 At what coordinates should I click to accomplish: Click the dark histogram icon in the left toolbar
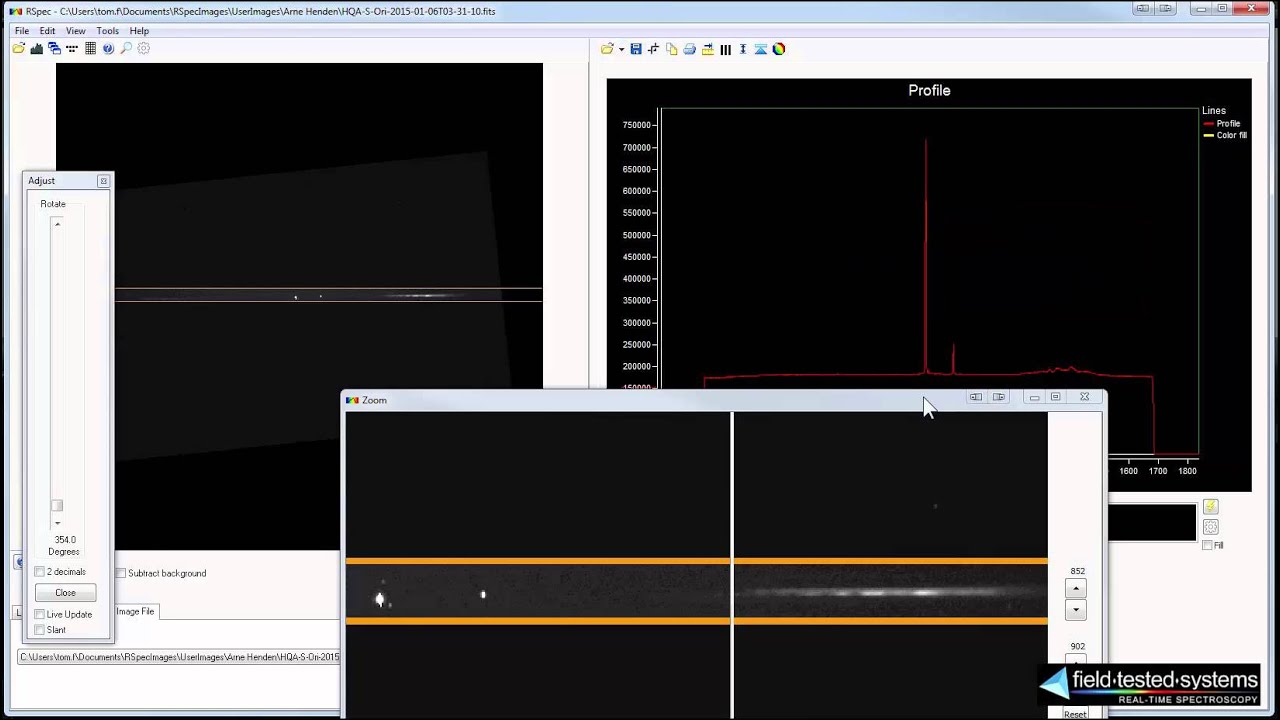(36, 48)
